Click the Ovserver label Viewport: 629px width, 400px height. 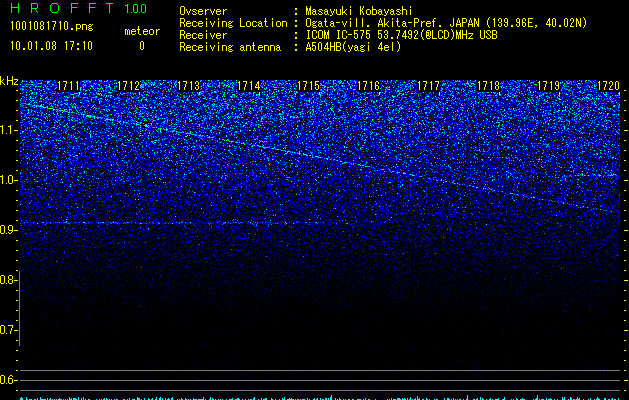tap(203, 11)
